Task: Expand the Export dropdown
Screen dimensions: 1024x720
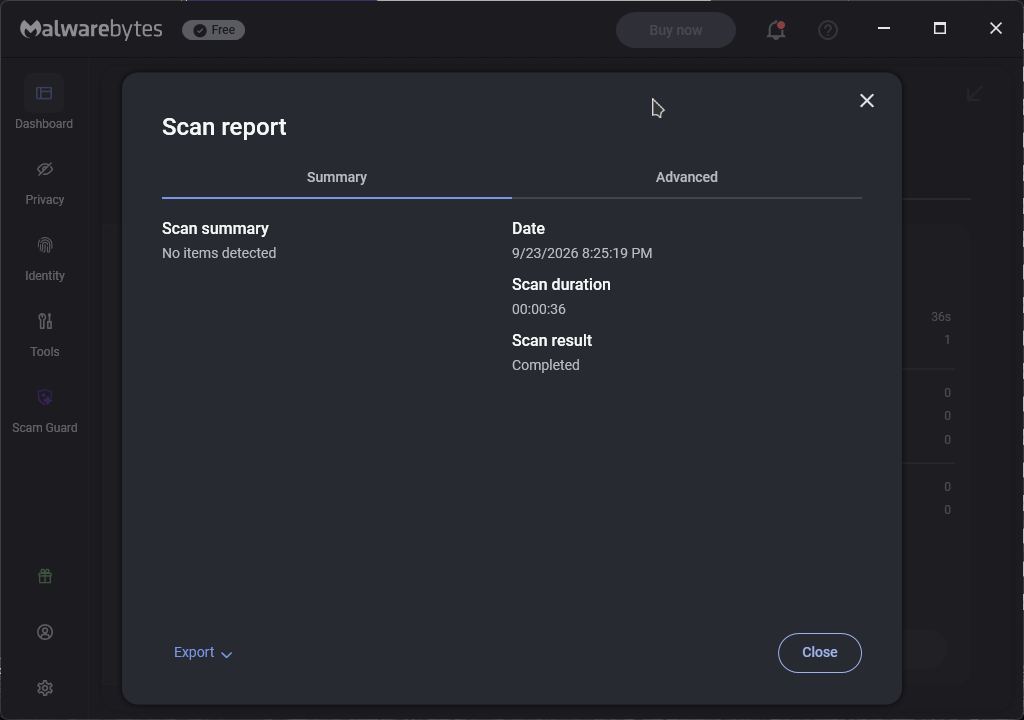Action: tap(203, 653)
